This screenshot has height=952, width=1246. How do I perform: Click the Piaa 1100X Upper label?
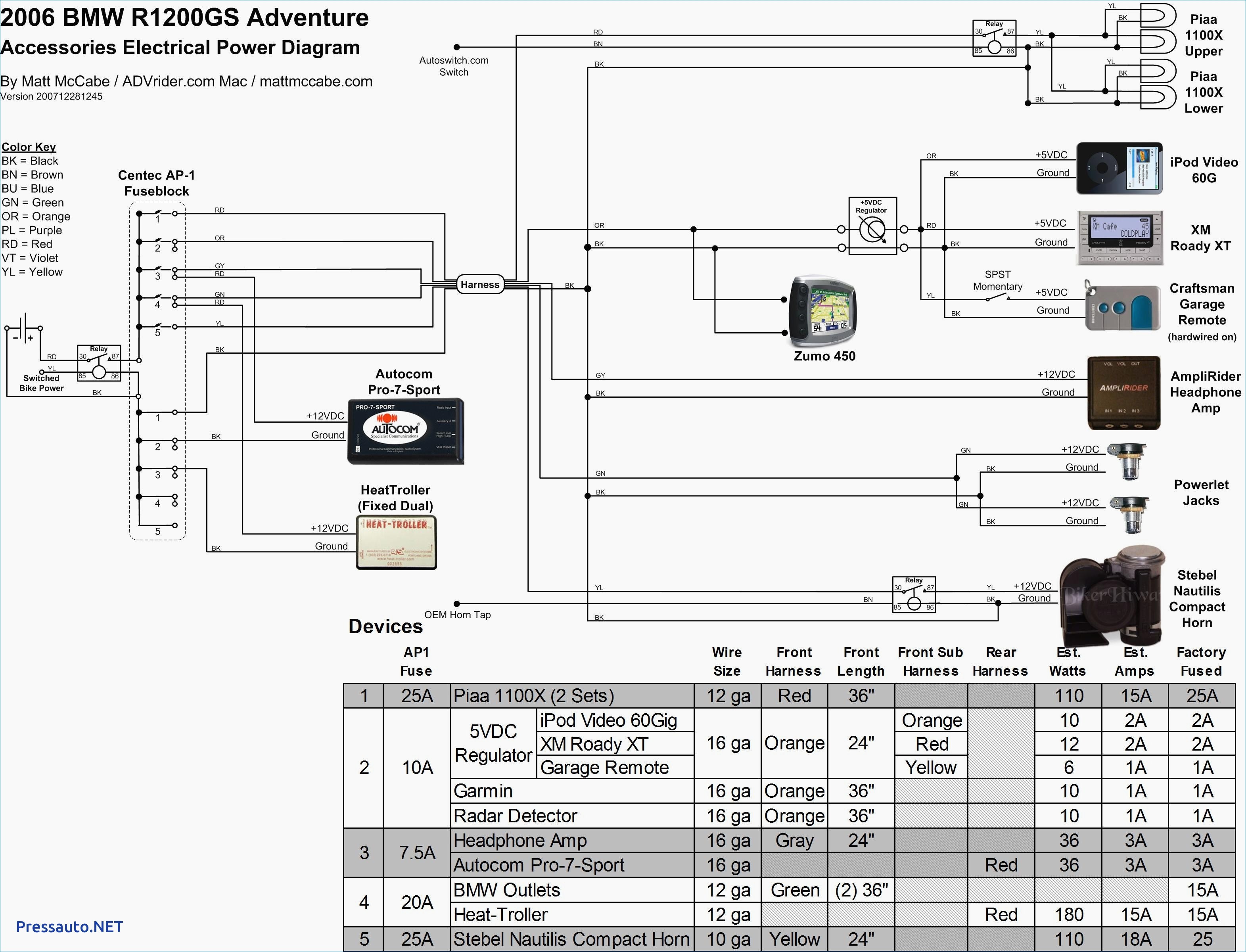1204,35
